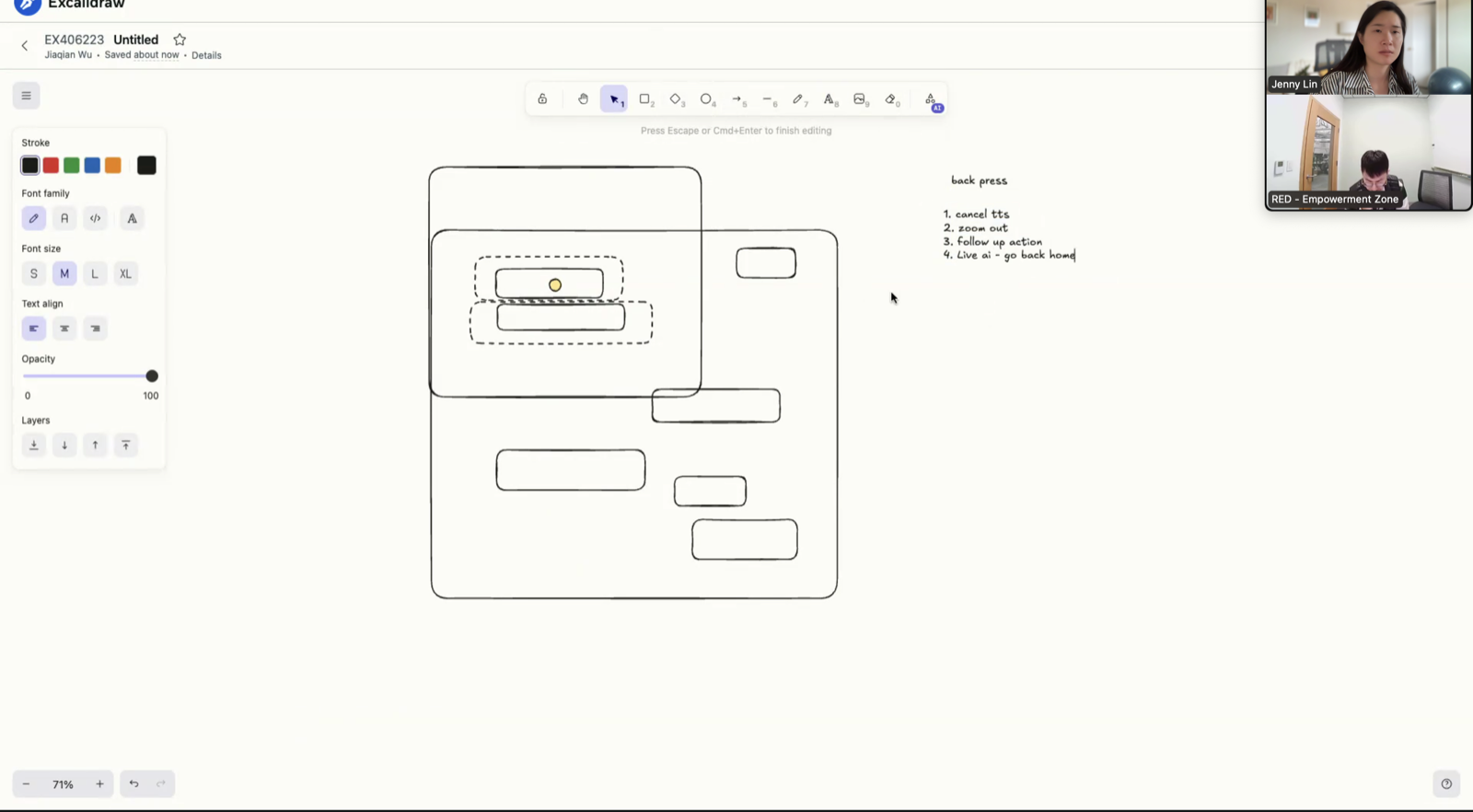The image size is (1473, 812).
Task: Set font size to L
Action: click(95, 273)
